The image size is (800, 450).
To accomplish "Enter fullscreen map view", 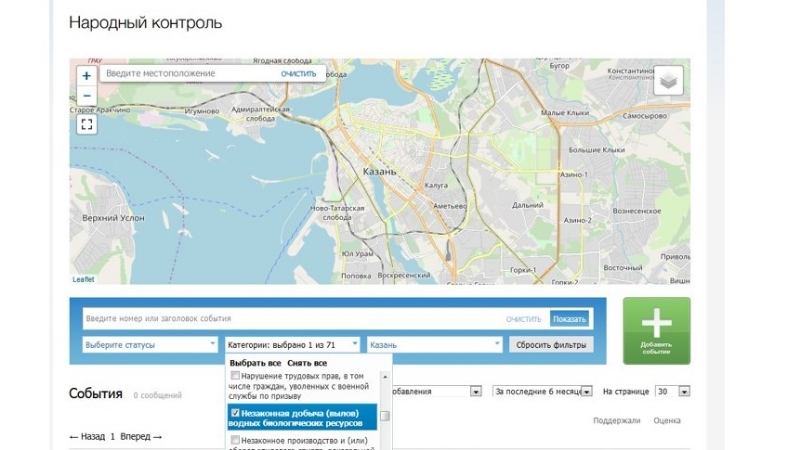I will point(86,124).
